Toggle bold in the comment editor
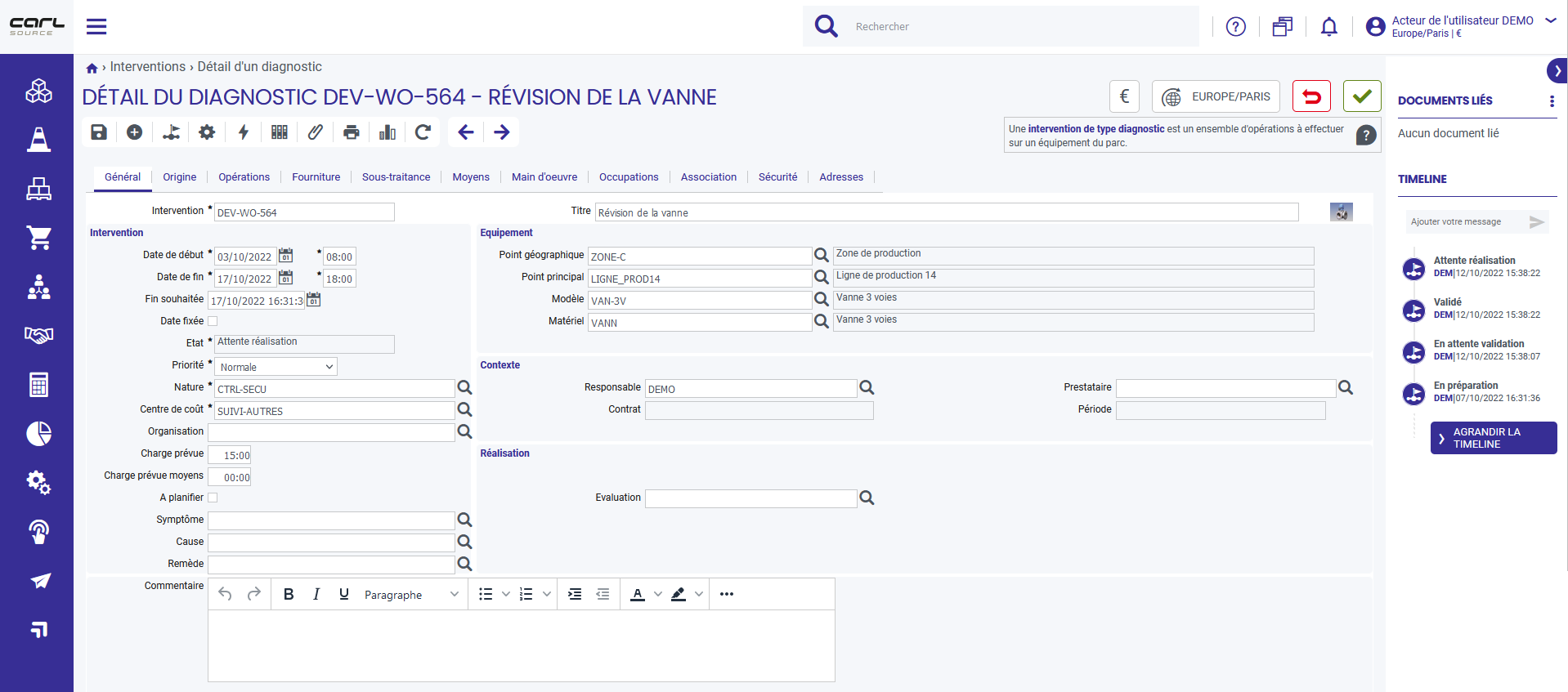Viewport: 1568px width, 692px height. pos(289,594)
